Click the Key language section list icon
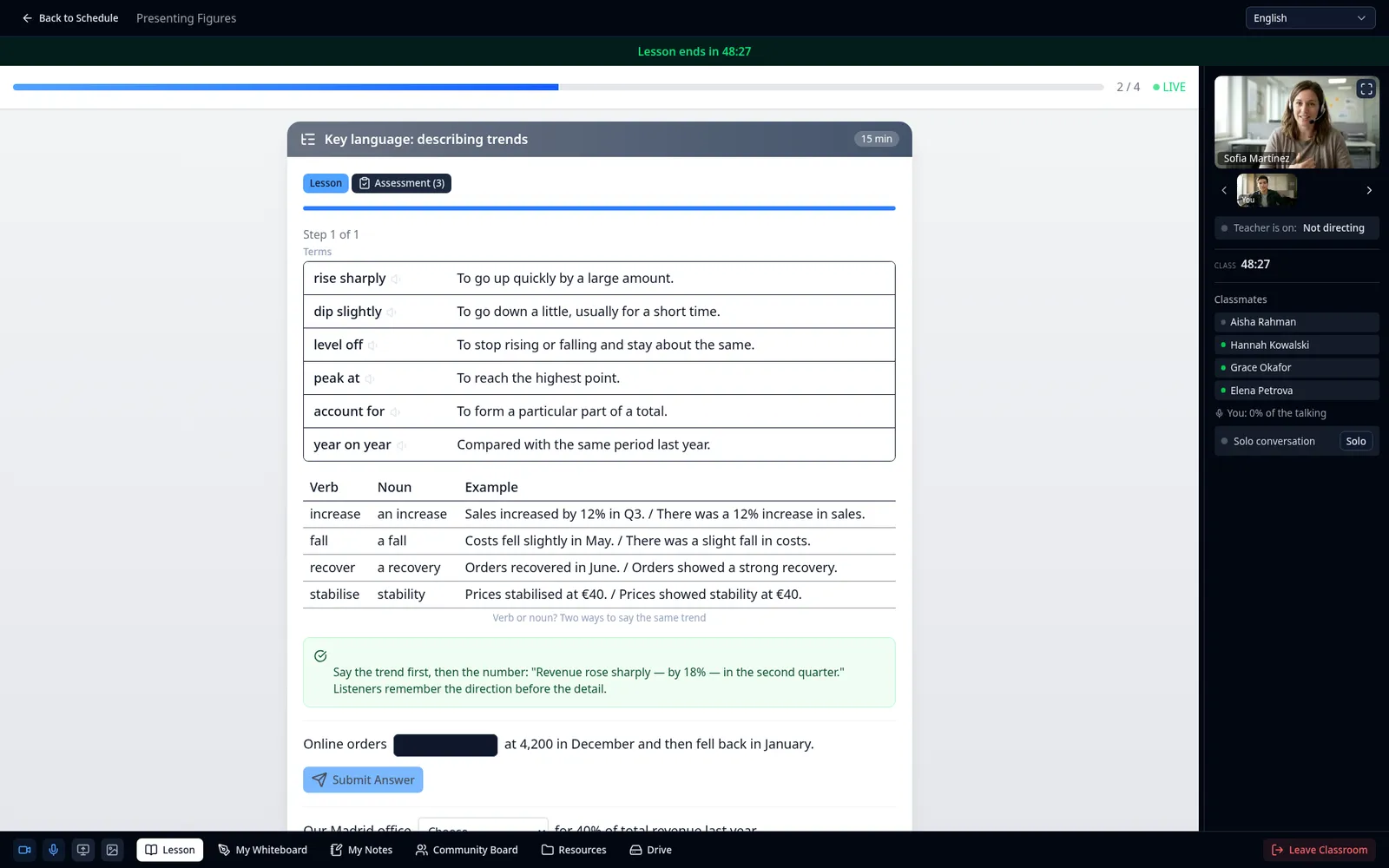This screenshot has height=868, width=1389. click(308, 139)
